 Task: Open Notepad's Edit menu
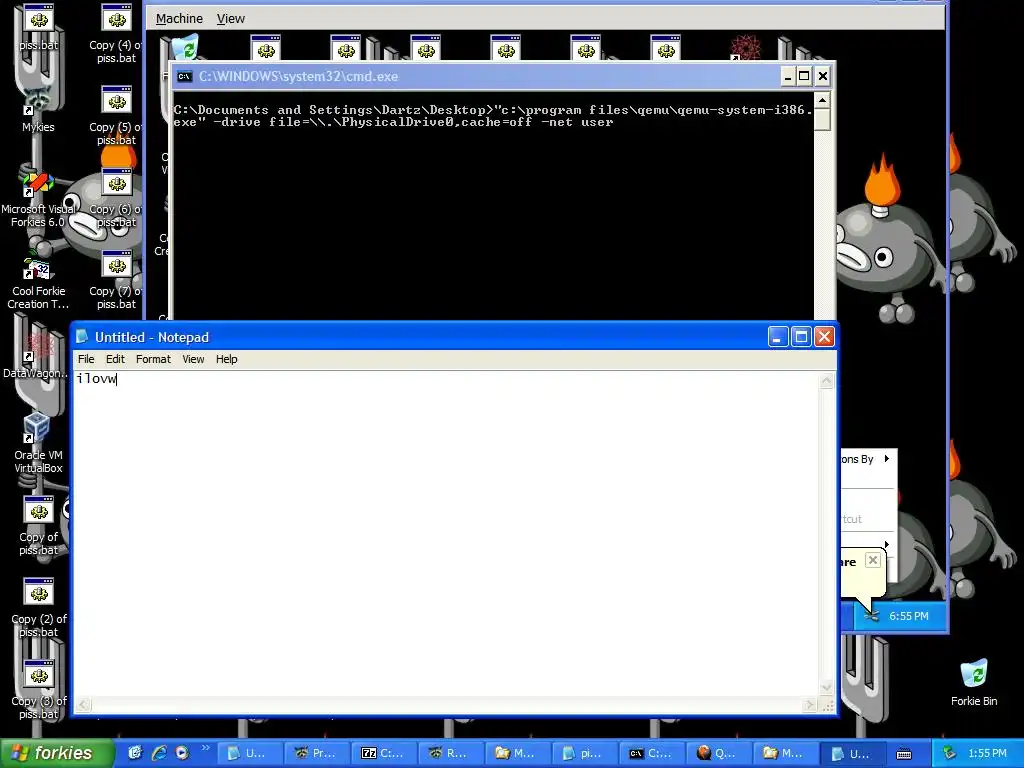pos(115,359)
